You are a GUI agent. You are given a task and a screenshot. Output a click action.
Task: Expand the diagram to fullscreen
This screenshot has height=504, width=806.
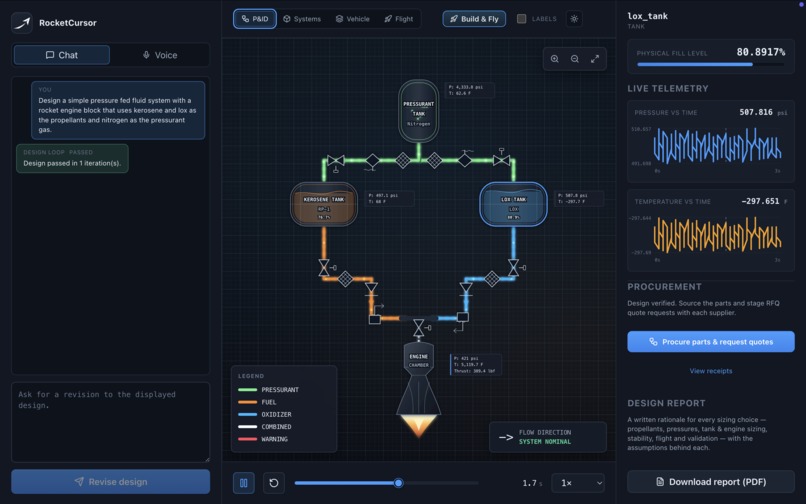(x=595, y=59)
